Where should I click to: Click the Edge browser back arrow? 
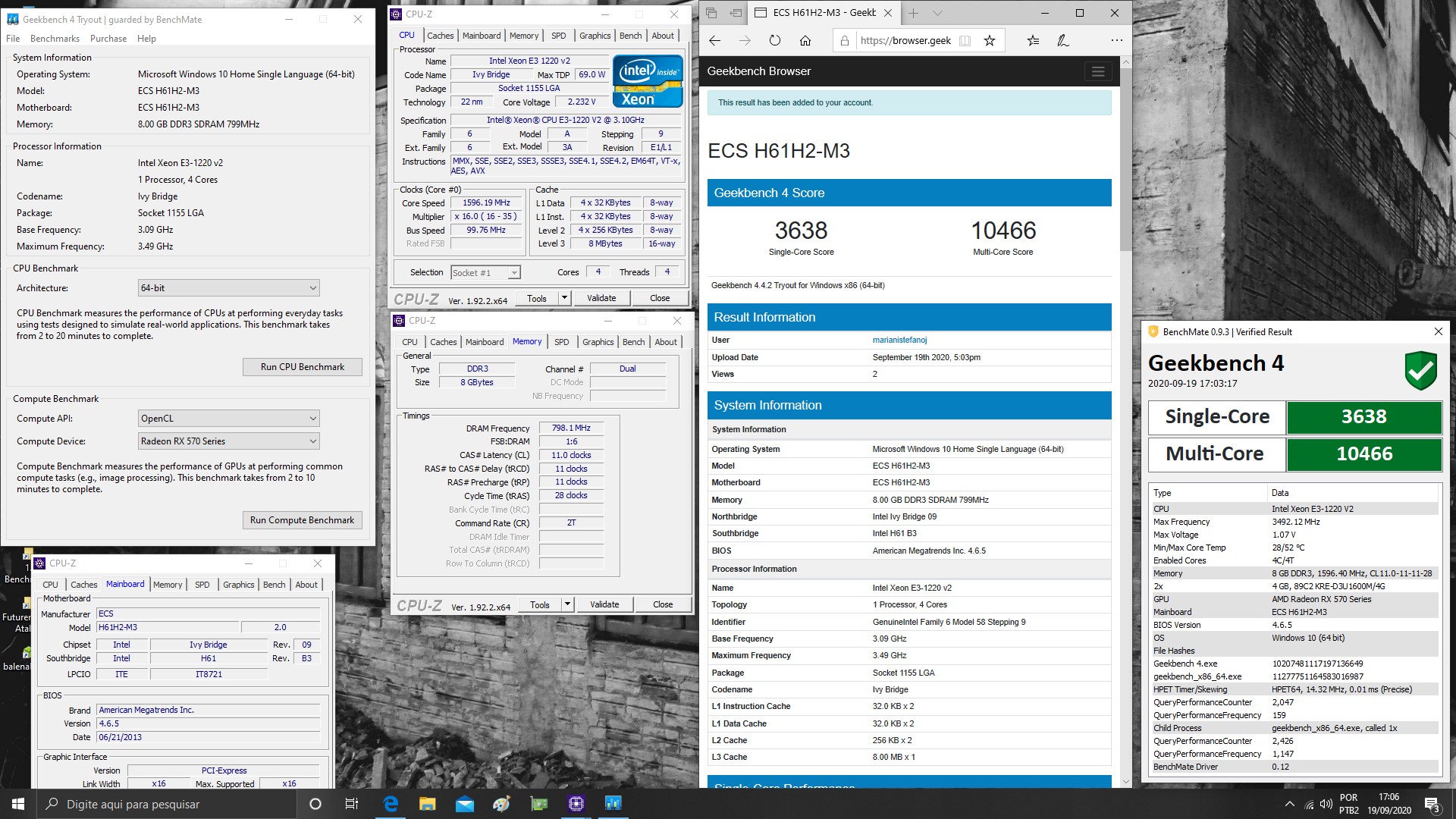[x=714, y=41]
